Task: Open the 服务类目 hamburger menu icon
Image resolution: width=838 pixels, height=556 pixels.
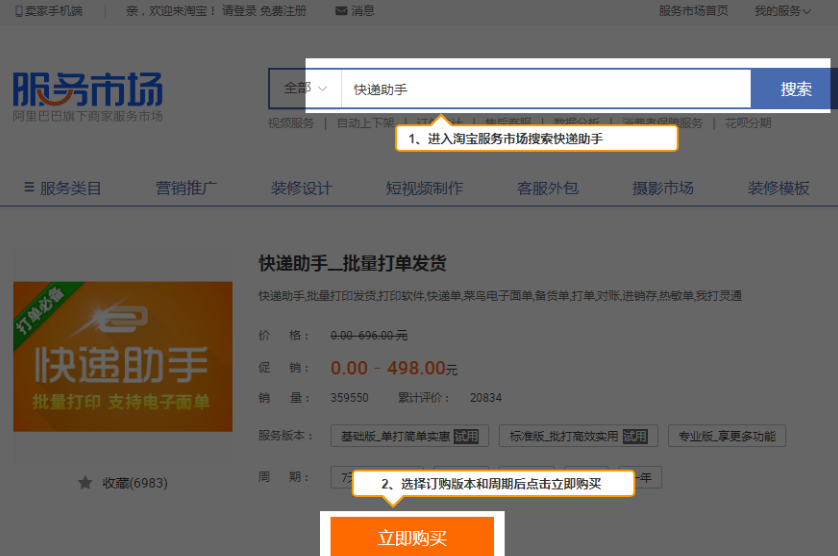Action: pyautogui.click(x=29, y=187)
